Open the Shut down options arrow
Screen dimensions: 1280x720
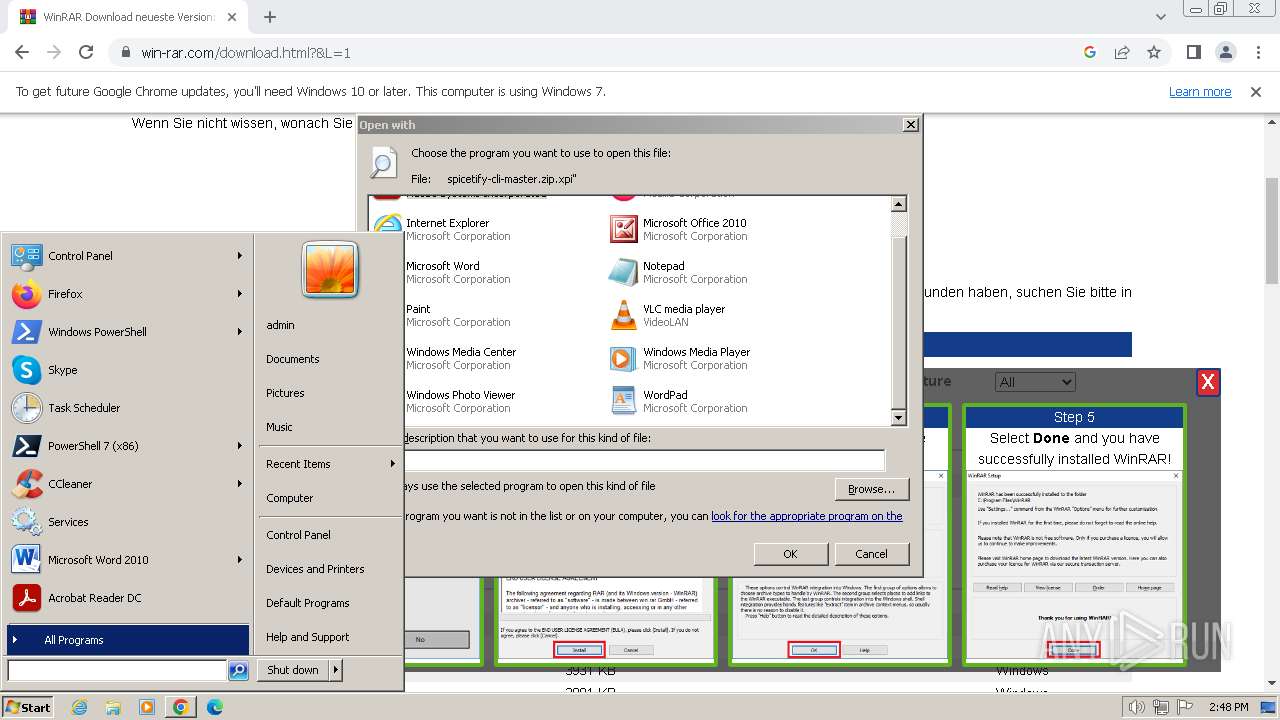tap(336, 670)
